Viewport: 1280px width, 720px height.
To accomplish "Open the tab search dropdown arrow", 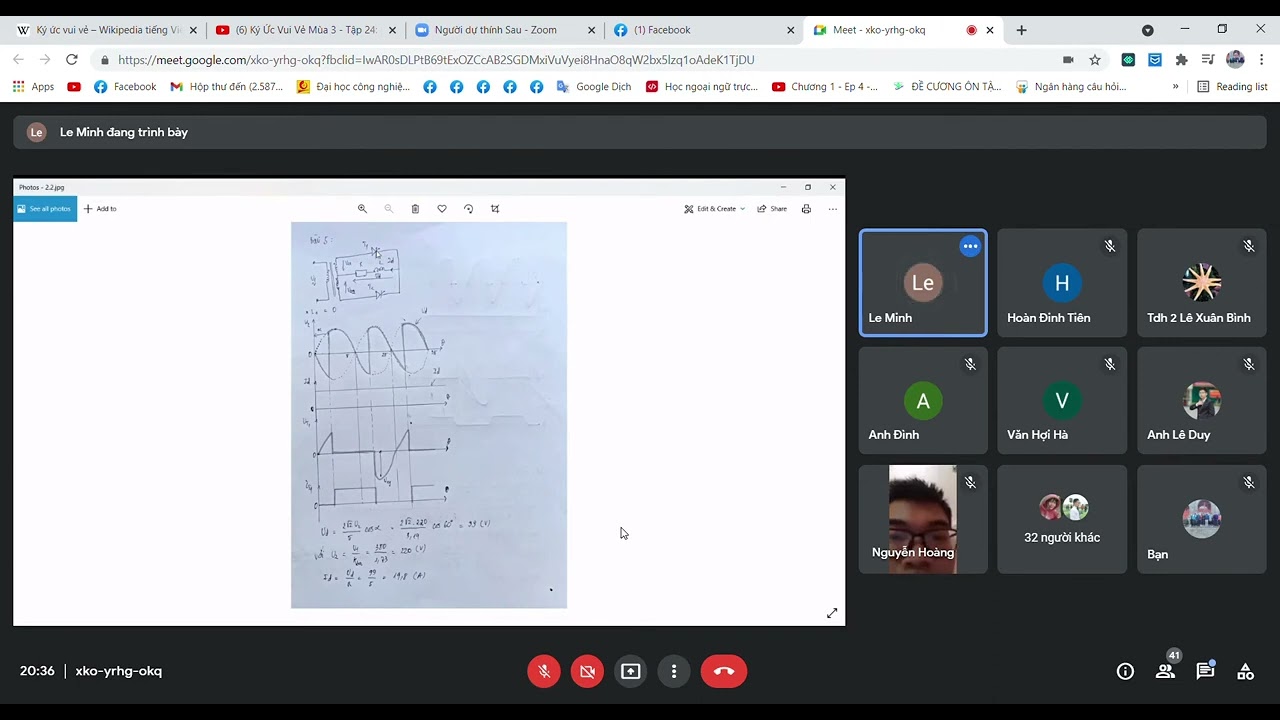I will pyautogui.click(x=1147, y=30).
